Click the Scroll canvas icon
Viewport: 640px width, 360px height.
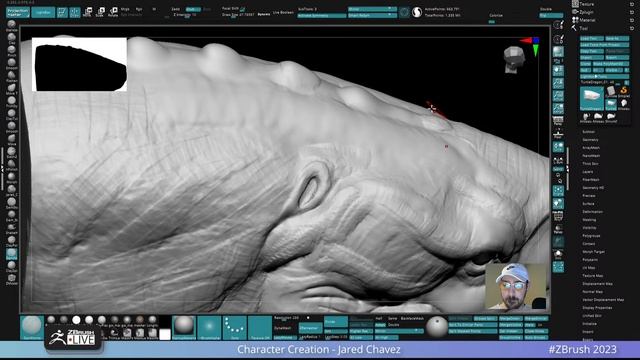558,70
